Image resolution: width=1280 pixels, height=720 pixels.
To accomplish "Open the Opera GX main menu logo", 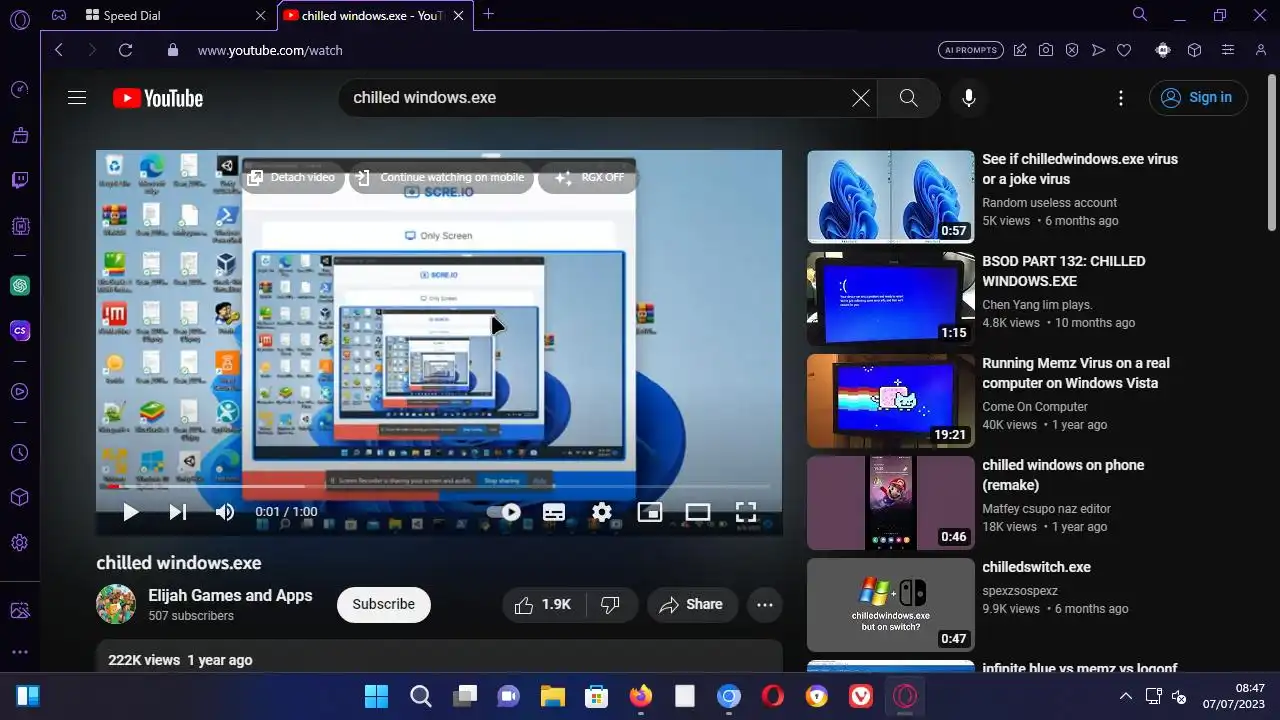I will pos(20,18).
